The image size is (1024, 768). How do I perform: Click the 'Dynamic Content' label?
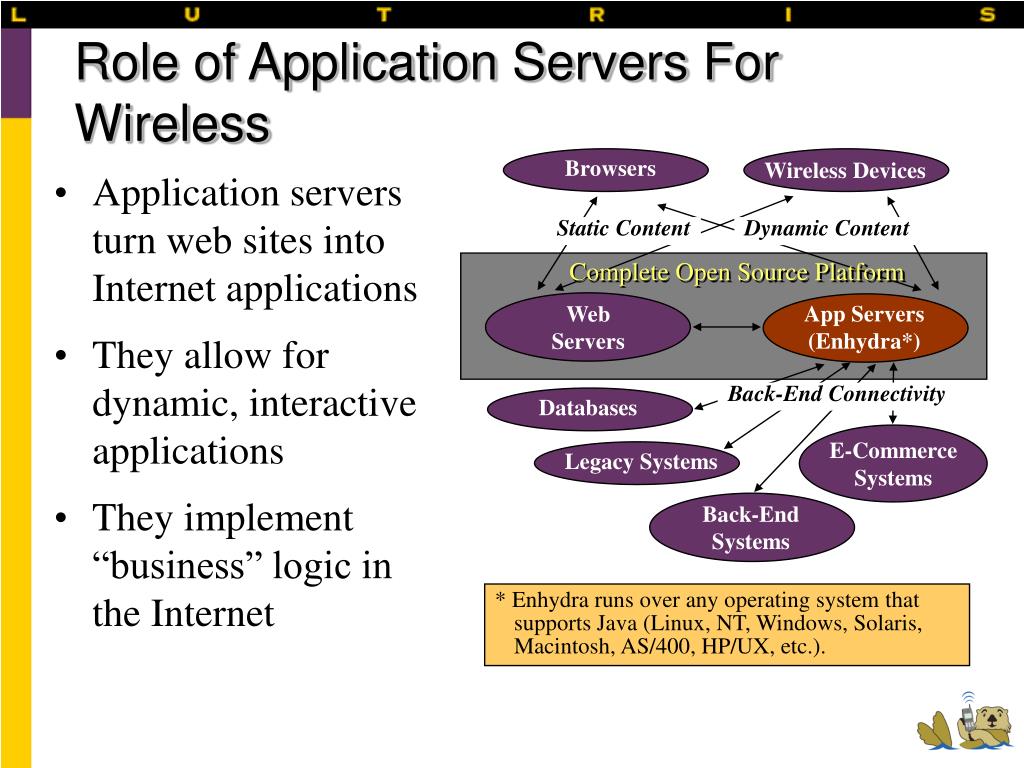coord(826,228)
